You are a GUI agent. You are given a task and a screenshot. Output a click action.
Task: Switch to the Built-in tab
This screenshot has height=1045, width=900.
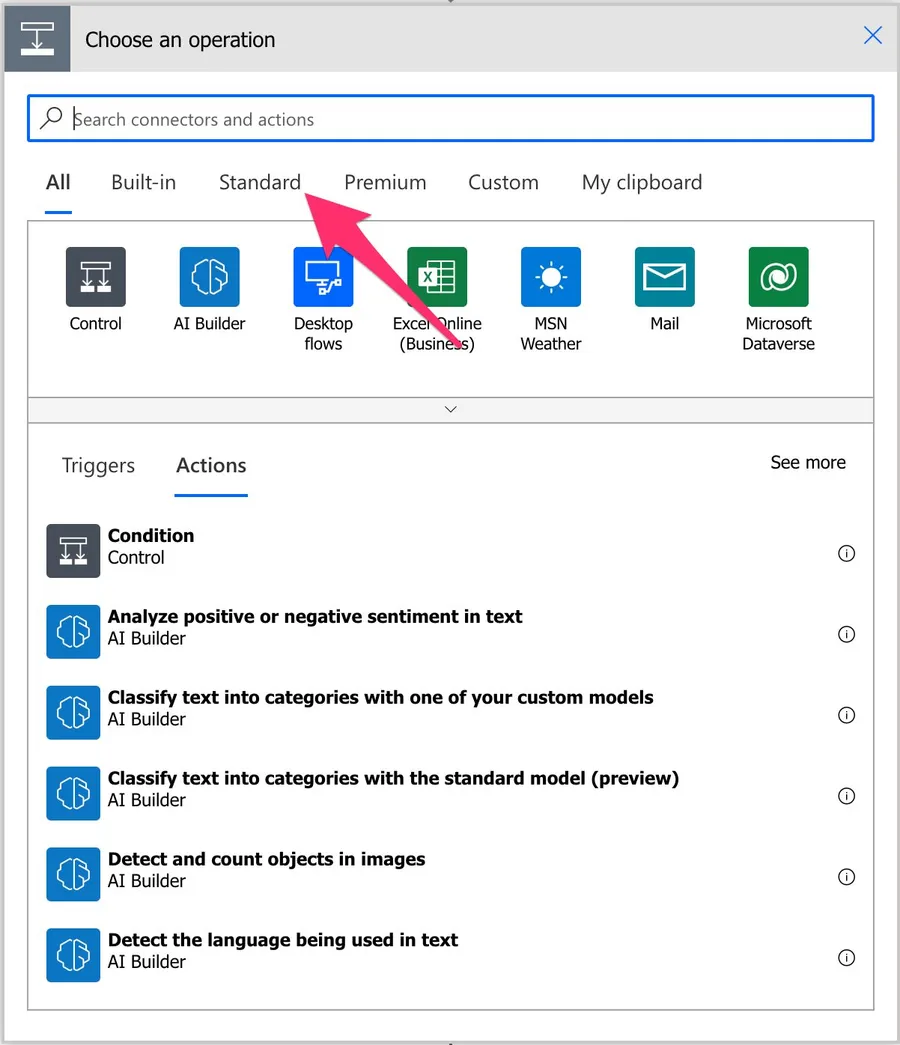click(x=143, y=182)
